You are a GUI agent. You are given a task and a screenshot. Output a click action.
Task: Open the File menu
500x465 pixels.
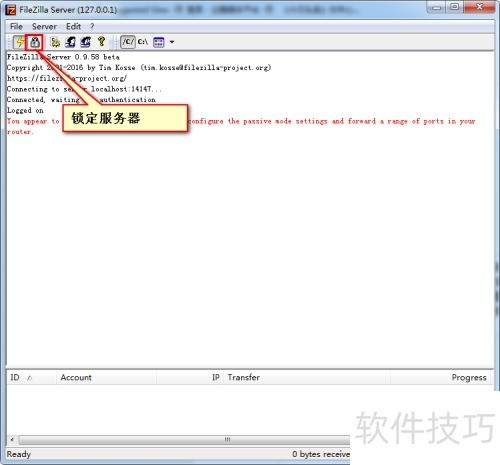[x=16, y=26]
